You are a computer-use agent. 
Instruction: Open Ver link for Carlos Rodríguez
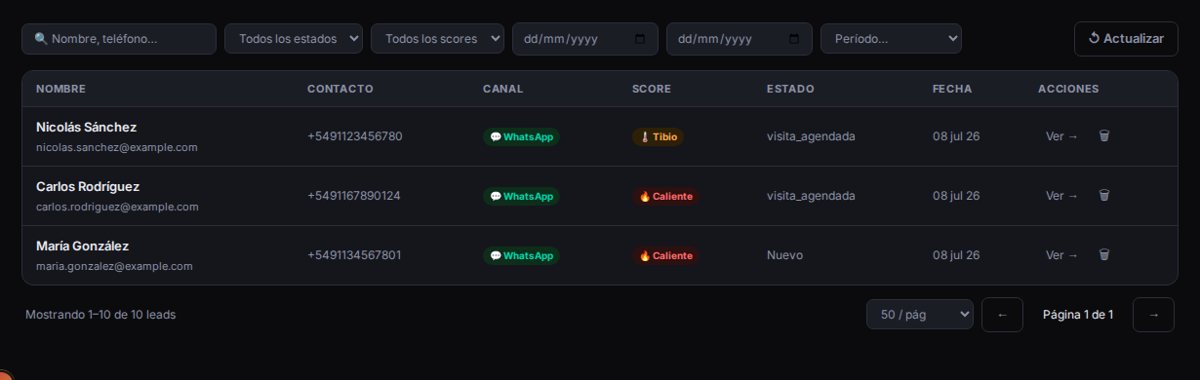click(1062, 196)
